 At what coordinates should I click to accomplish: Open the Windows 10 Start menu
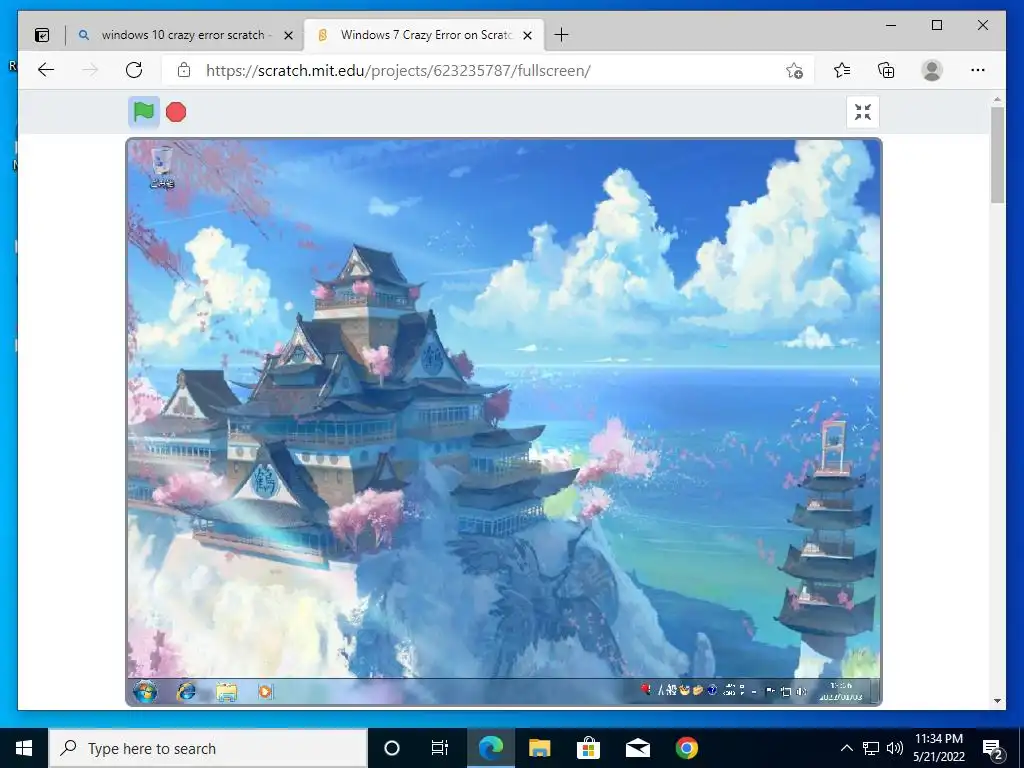point(24,748)
